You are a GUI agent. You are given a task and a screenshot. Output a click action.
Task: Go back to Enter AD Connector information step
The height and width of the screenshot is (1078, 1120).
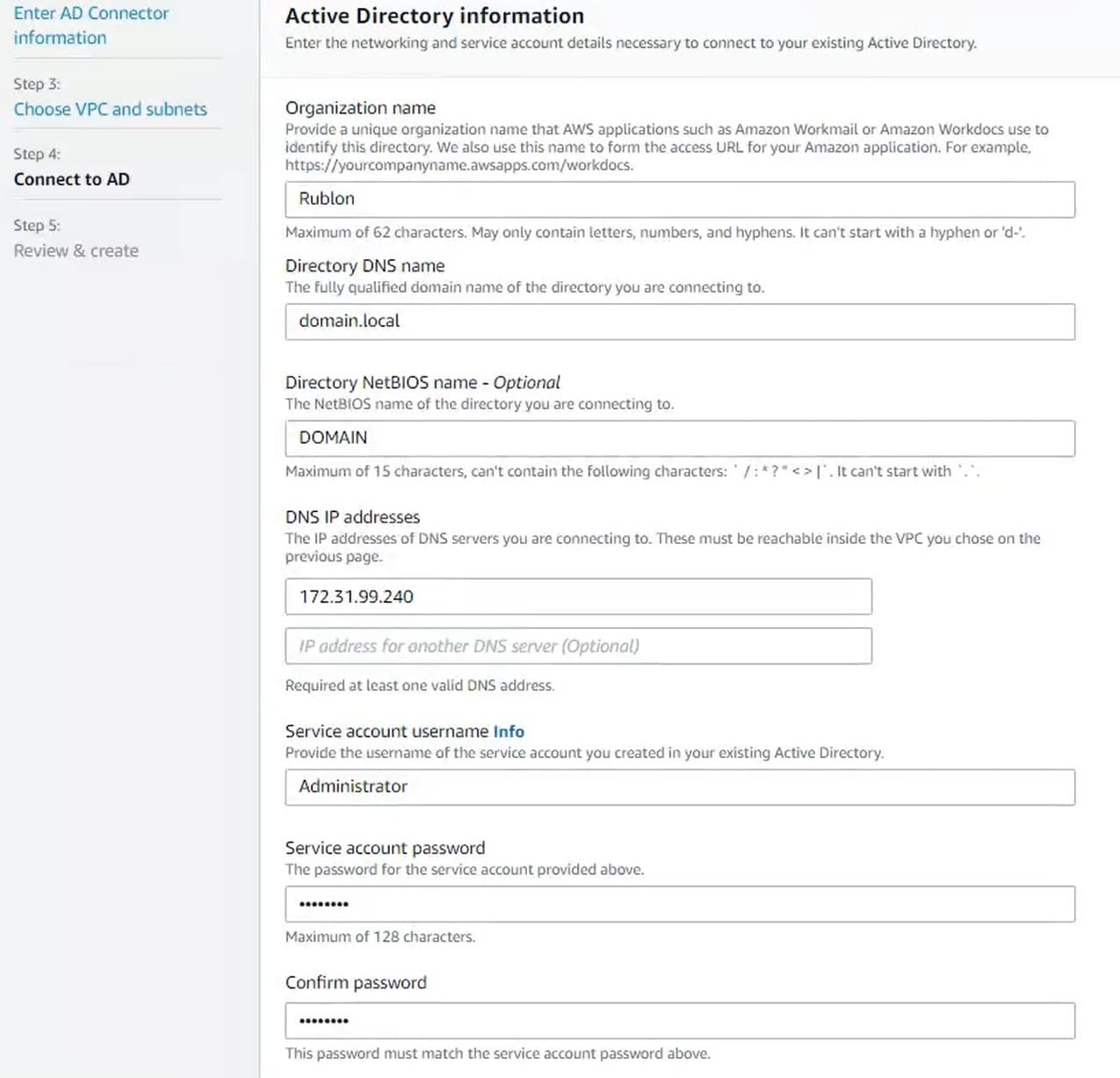90,25
